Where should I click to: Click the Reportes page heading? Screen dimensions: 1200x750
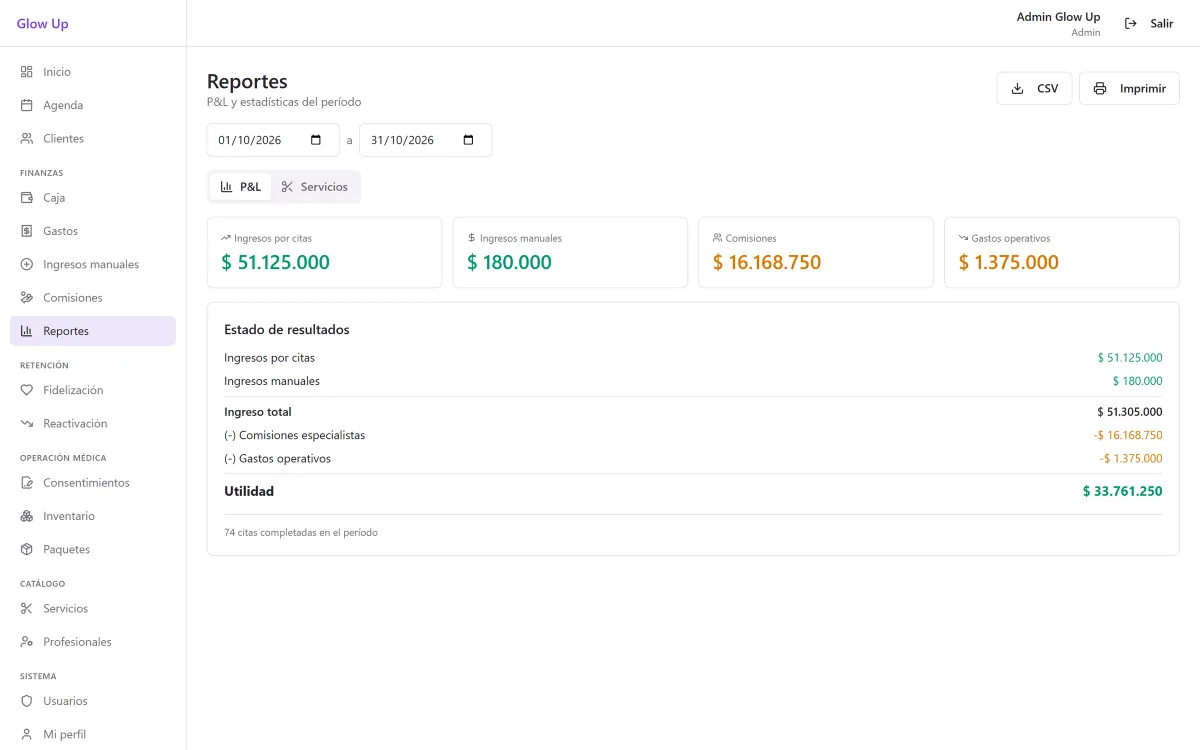pyautogui.click(x=247, y=81)
